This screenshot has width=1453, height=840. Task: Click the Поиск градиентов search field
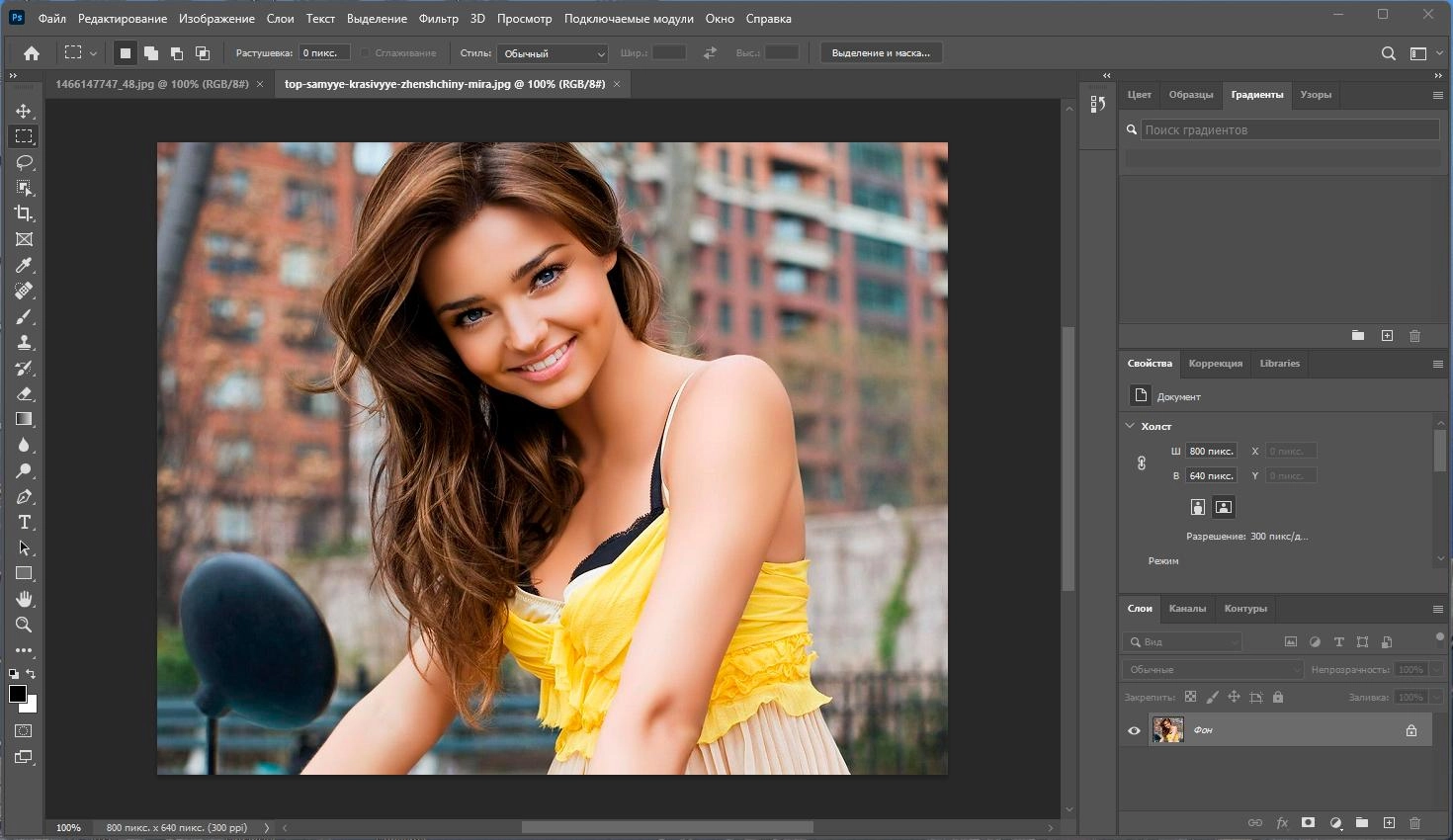click(x=1289, y=129)
